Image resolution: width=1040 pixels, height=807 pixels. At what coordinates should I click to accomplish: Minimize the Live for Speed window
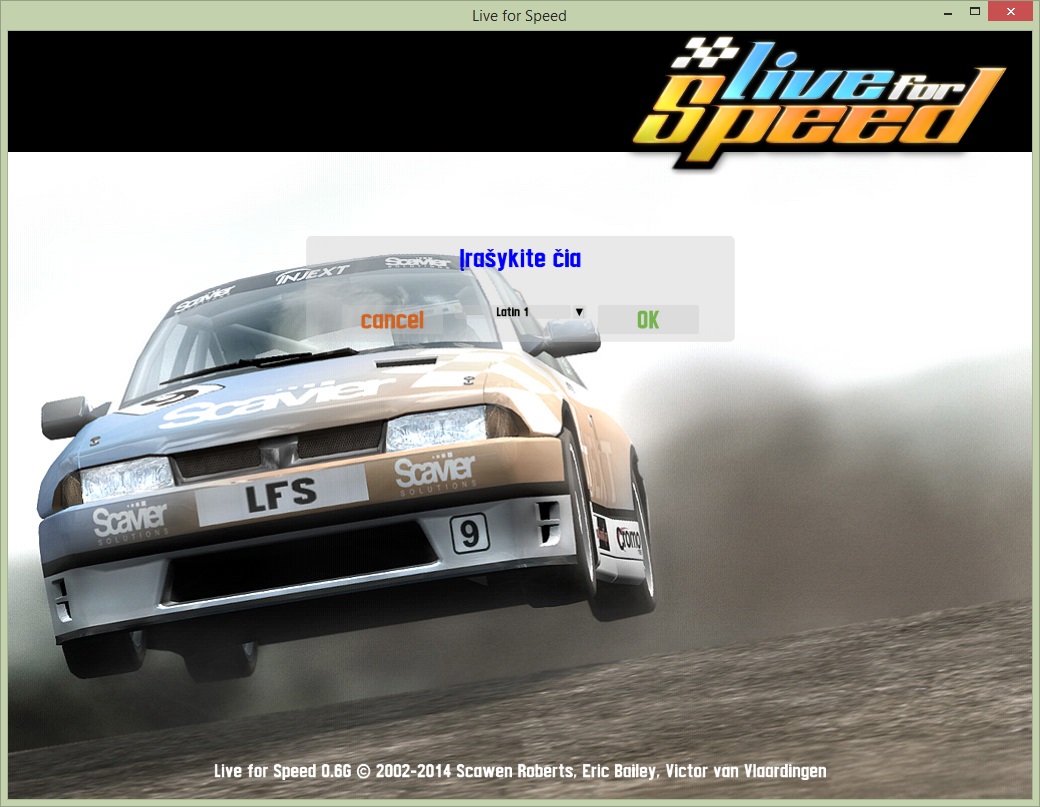948,13
